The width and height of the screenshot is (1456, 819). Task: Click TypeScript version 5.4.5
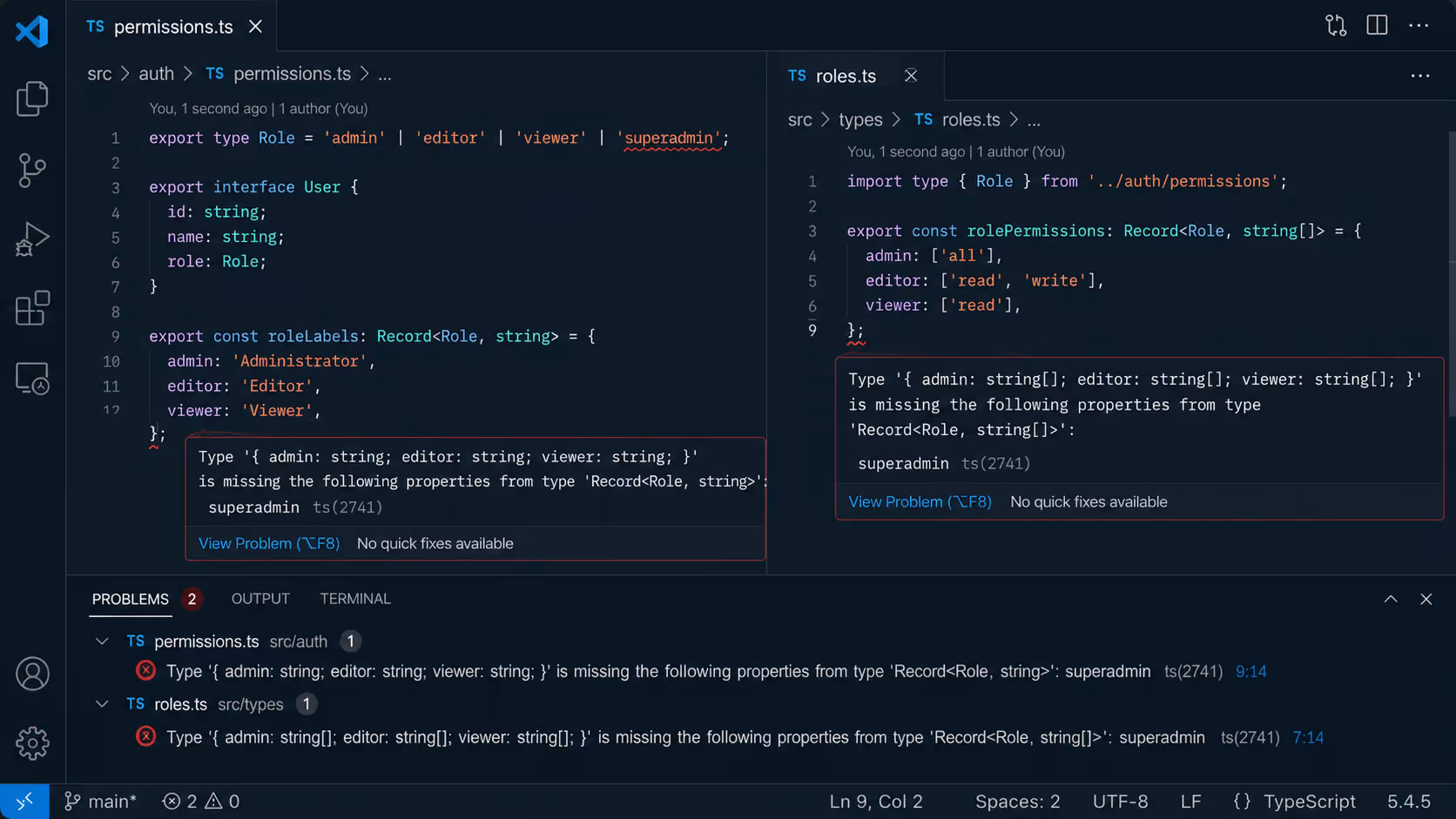click(x=1408, y=801)
